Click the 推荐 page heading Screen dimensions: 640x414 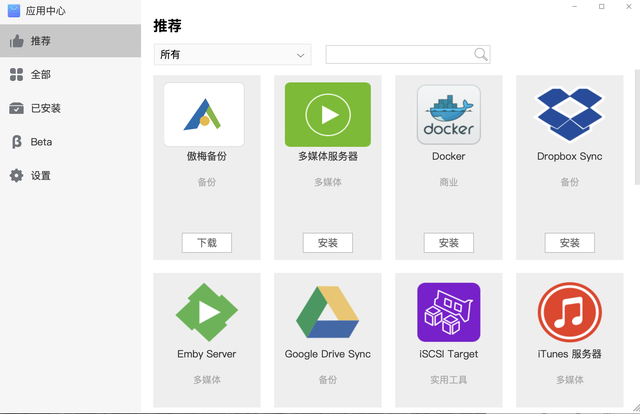tap(167, 25)
